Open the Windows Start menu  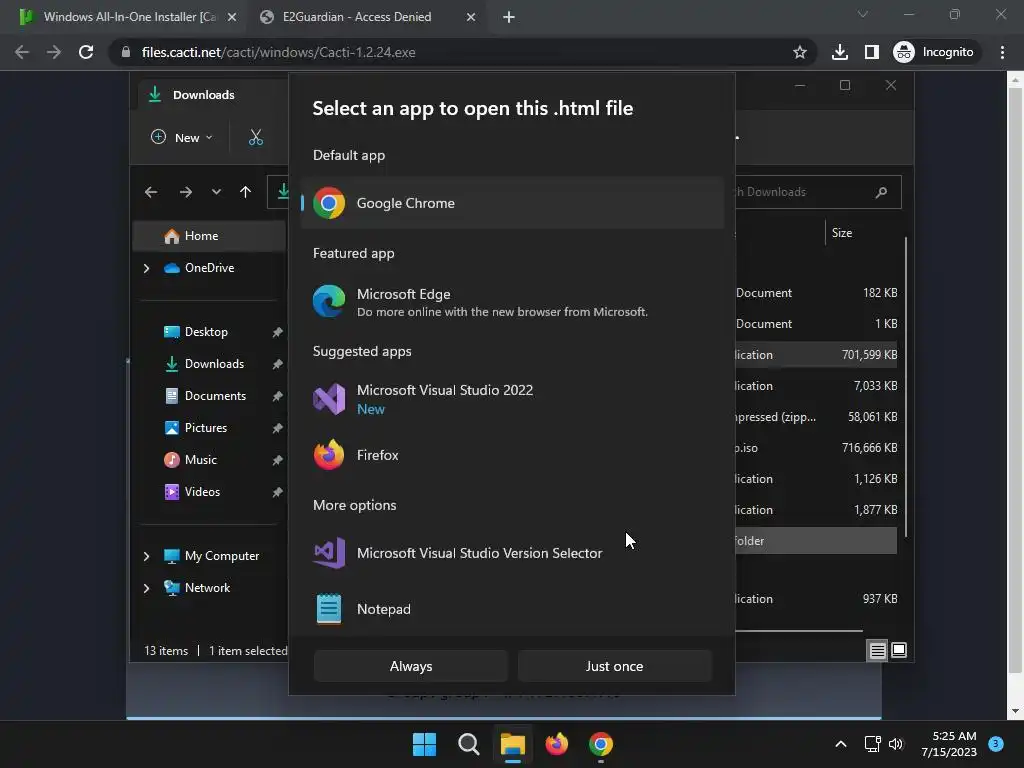click(424, 744)
